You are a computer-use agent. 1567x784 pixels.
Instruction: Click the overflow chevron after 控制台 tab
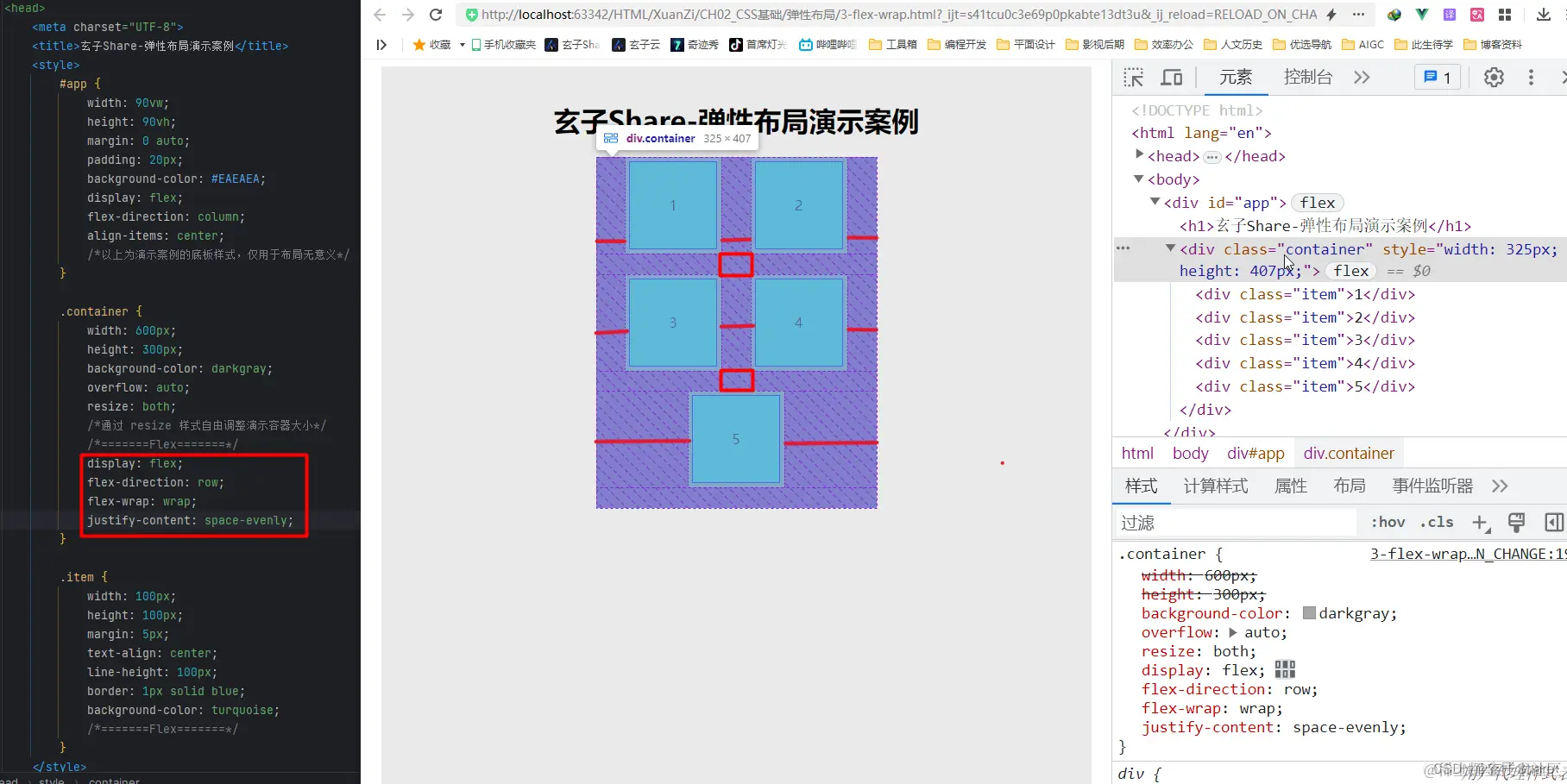(1361, 77)
